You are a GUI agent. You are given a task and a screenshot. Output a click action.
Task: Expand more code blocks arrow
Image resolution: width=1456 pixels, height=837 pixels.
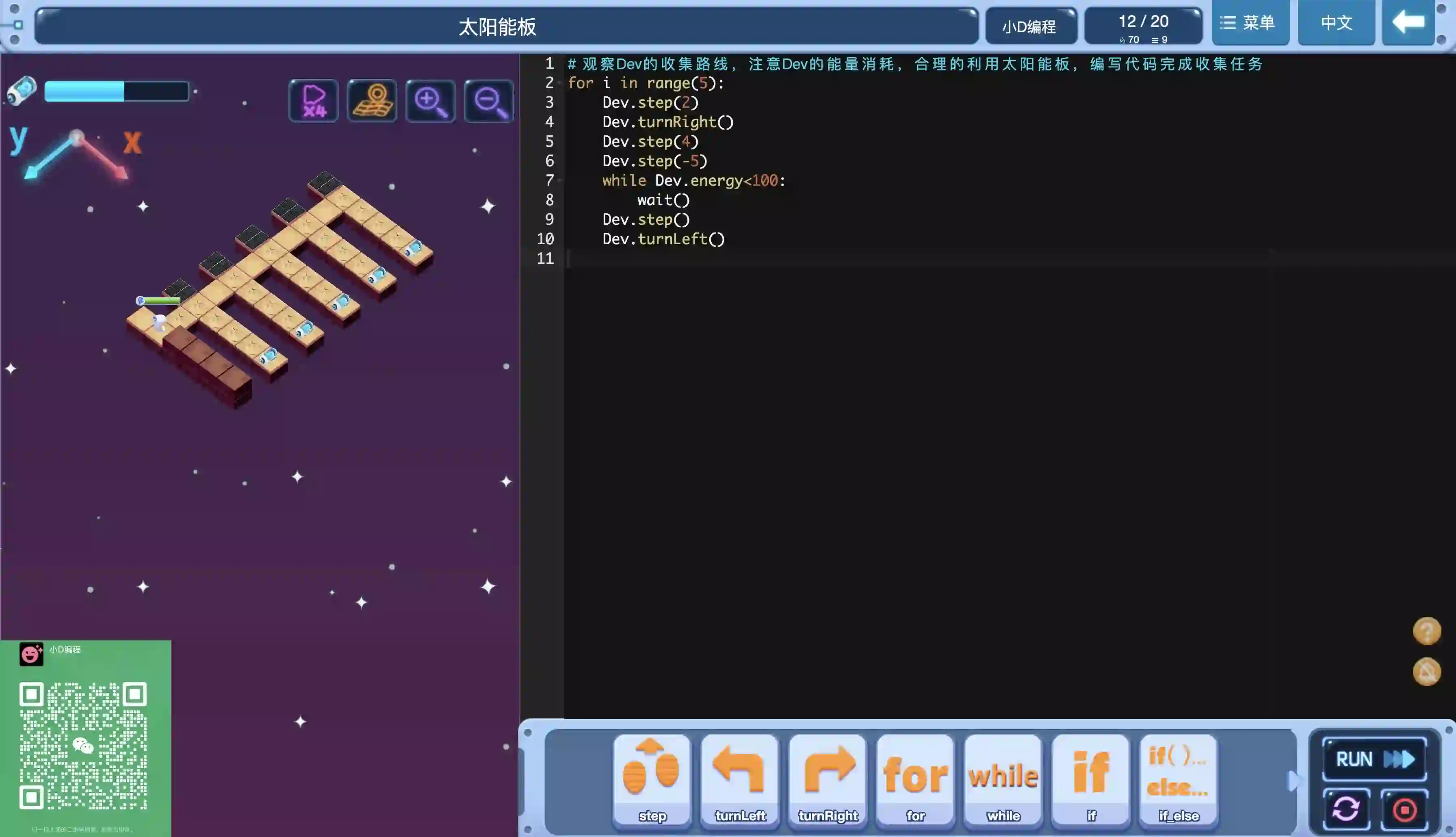1293,781
